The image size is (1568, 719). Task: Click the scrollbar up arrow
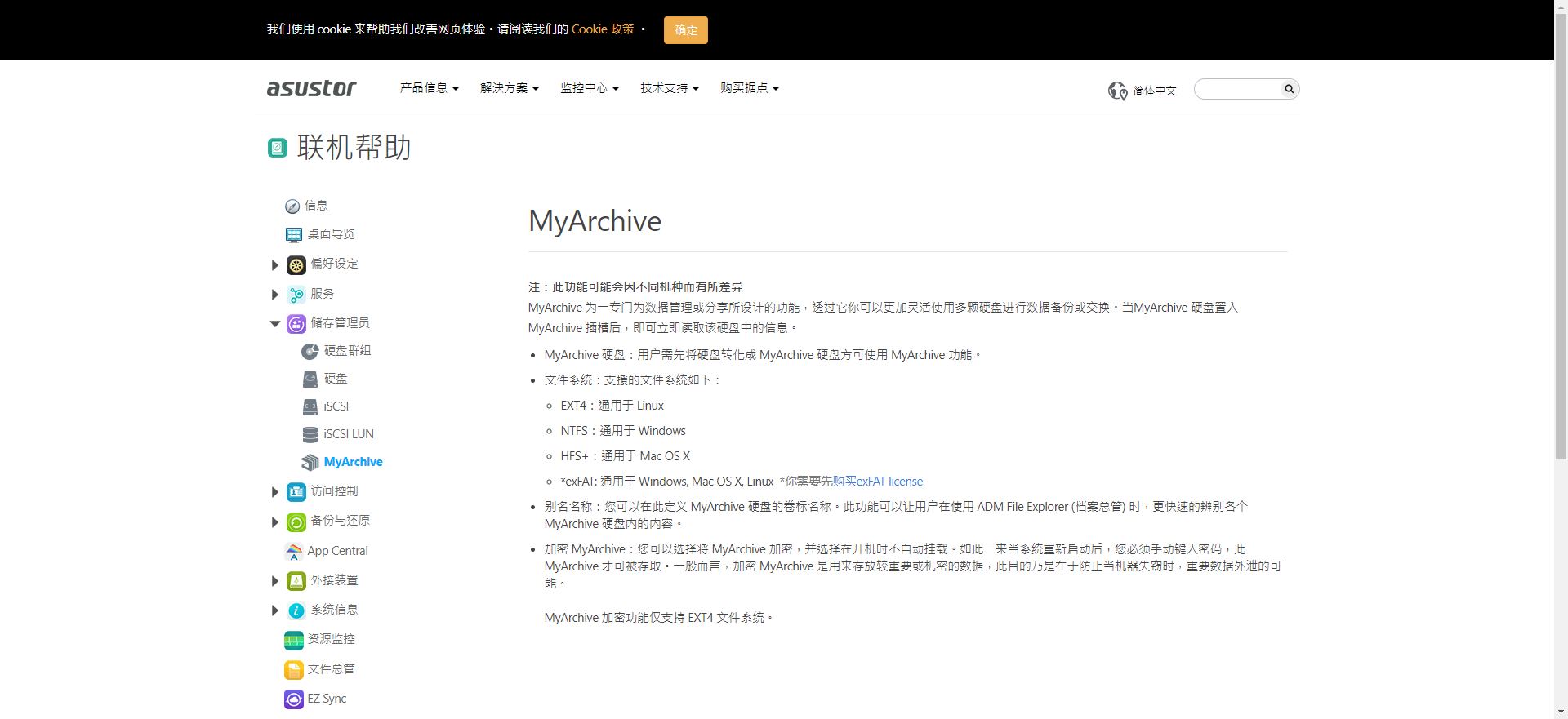click(1561, 7)
